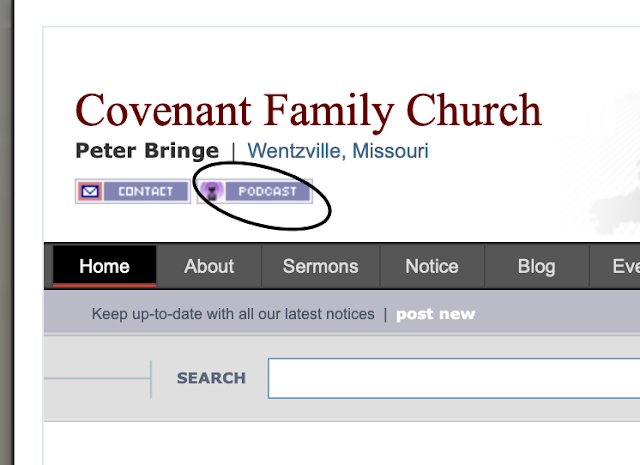
Task: Click the 'post new' link
Action: click(435, 314)
